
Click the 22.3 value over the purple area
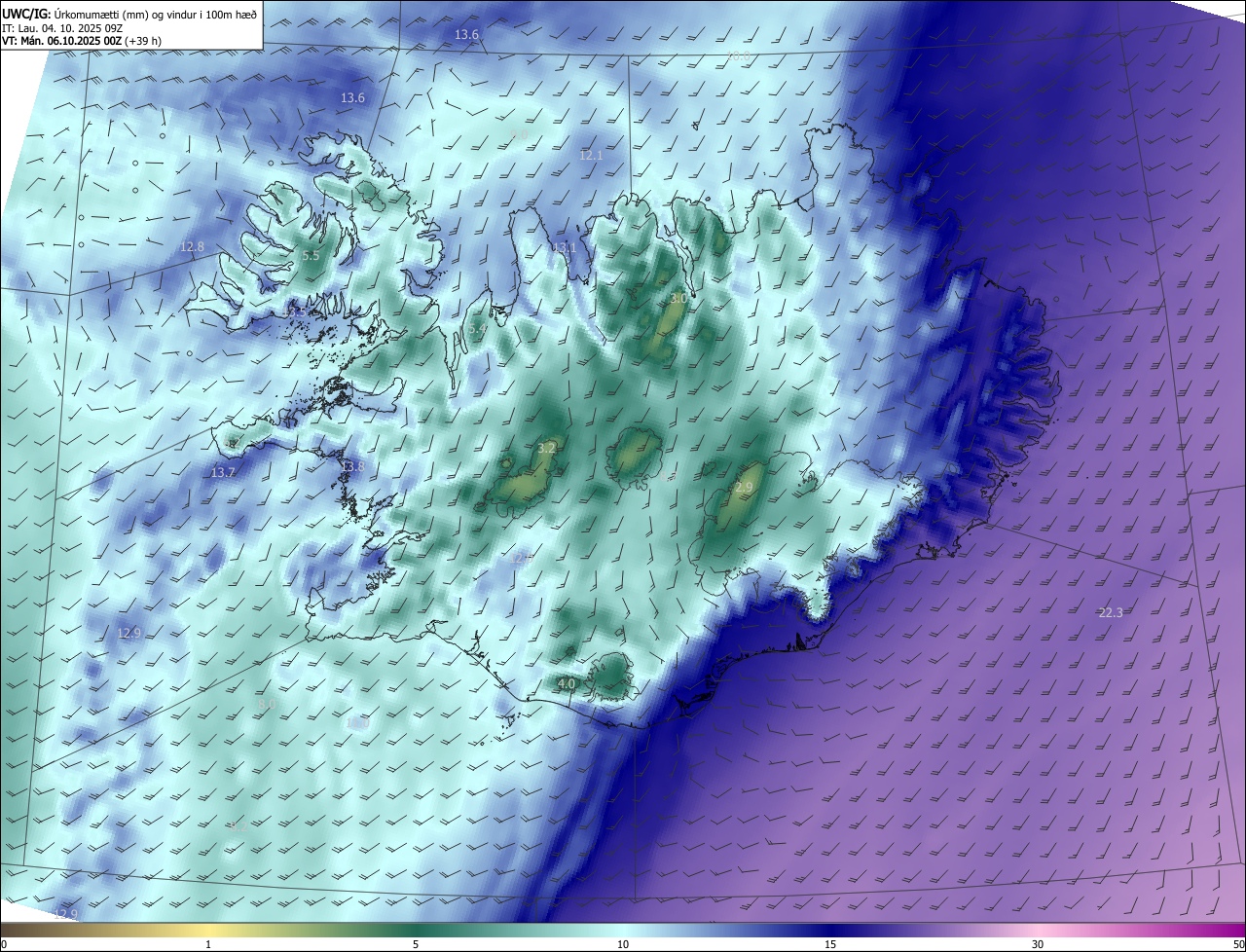pyautogui.click(x=1111, y=612)
